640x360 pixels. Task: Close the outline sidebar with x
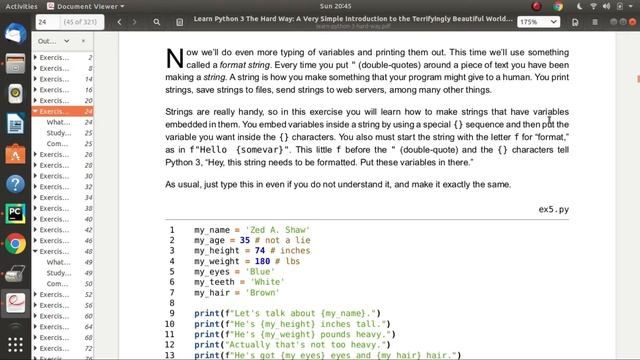click(83, 41)
